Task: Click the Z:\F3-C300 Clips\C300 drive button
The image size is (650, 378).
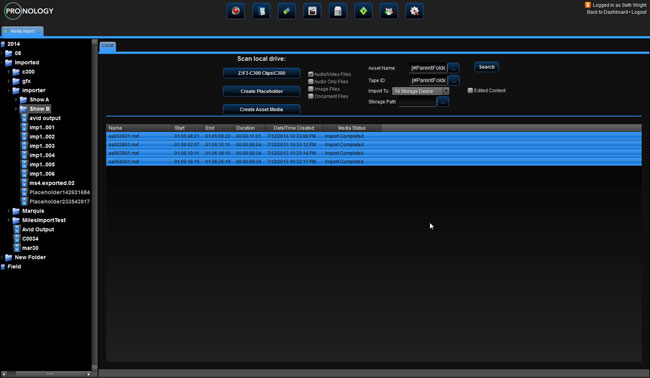Action: point(262,73)
